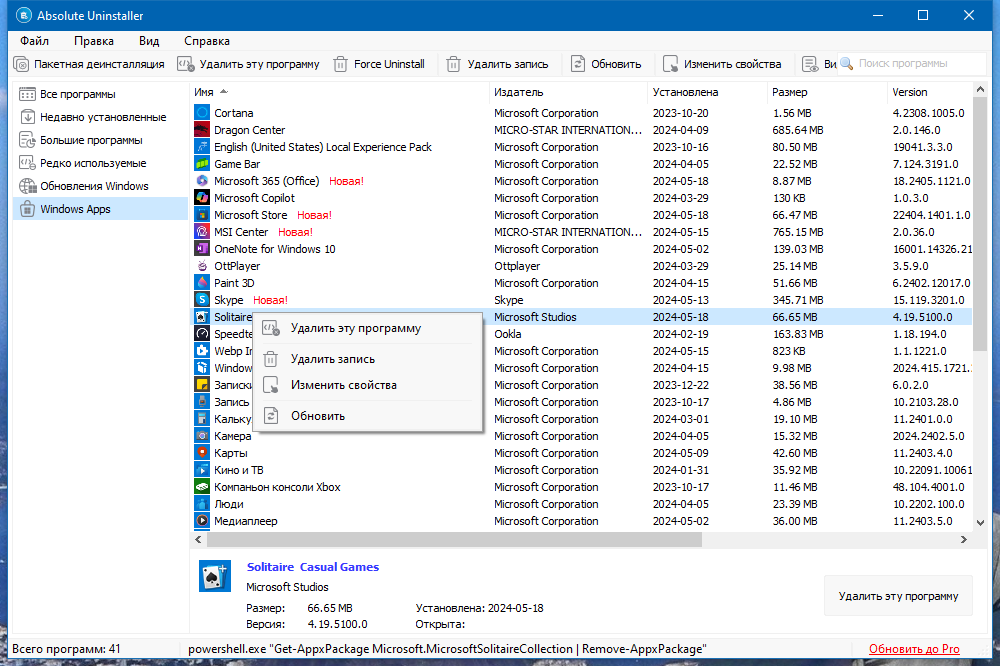Click the Изменить свойства toolbar icon
Image resolution: width=1000 pixels, height=666 pixels.
(x=670, y=64)
